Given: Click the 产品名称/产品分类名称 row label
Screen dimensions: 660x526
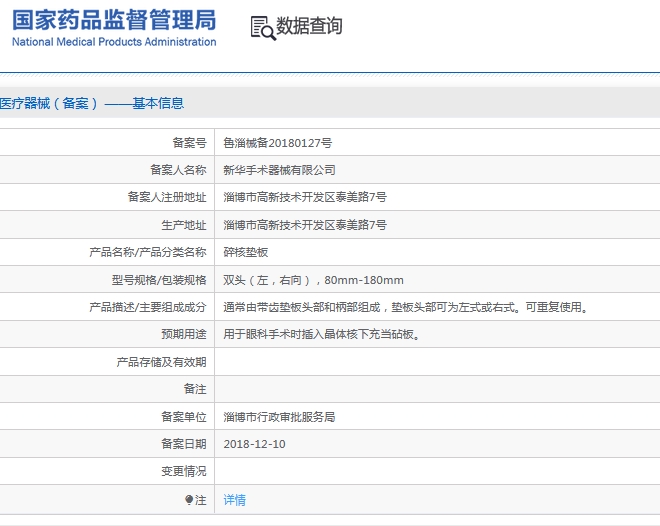Looking at the screenshot, I should (x=148, y=252).
